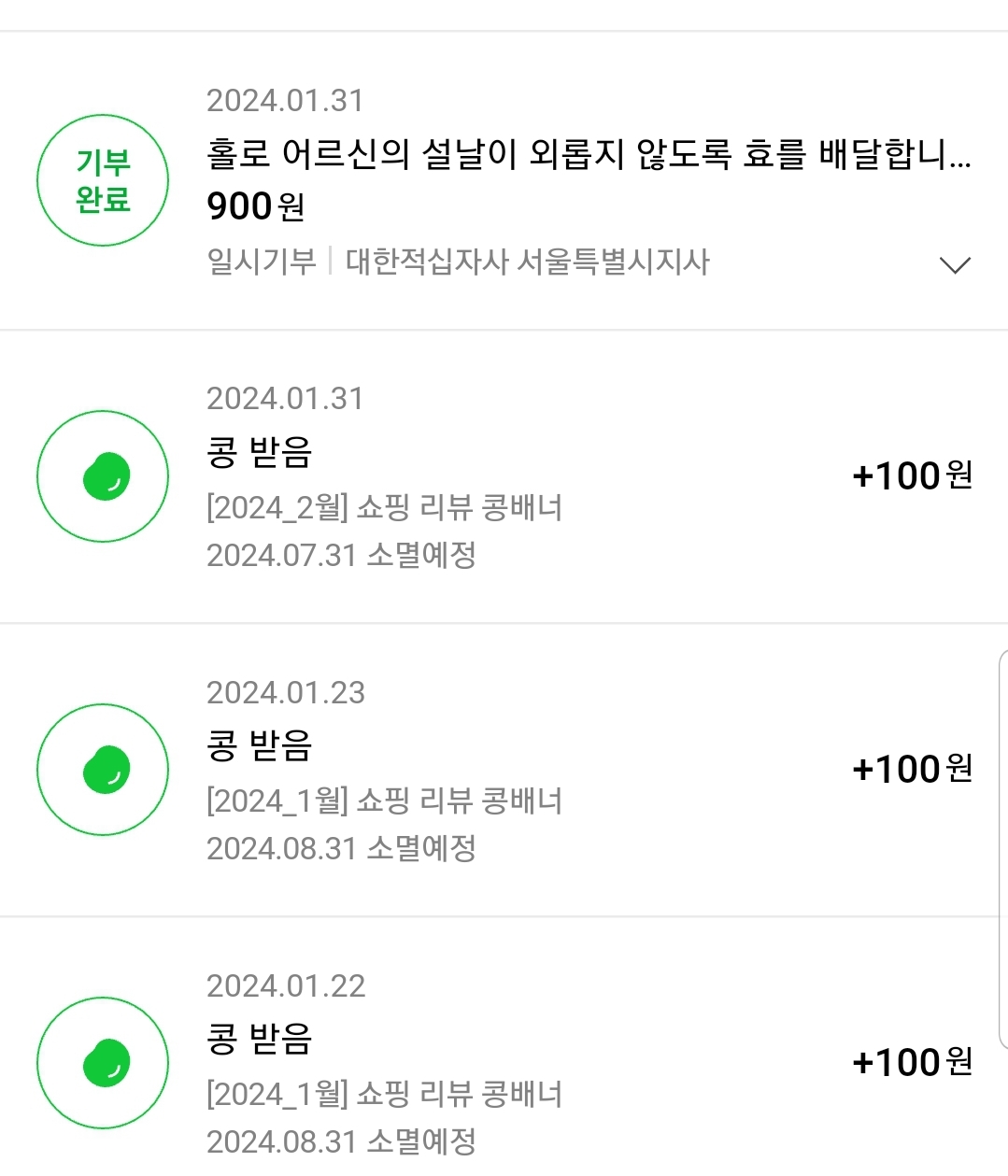
Task: Tap the +100원 amount for 2024.01.22
Action: [912, 1063]
